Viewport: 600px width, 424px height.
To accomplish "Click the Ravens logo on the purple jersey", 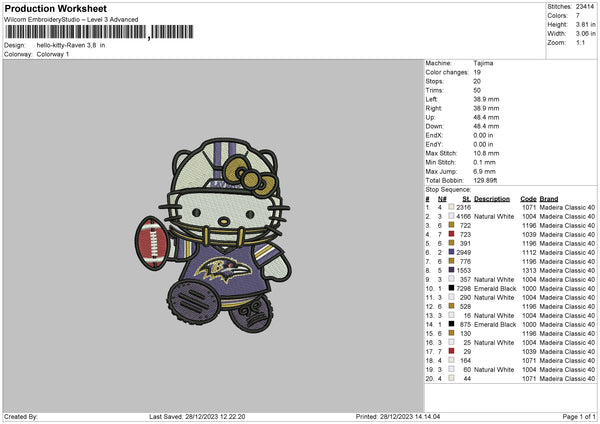I will pos(223,269).
